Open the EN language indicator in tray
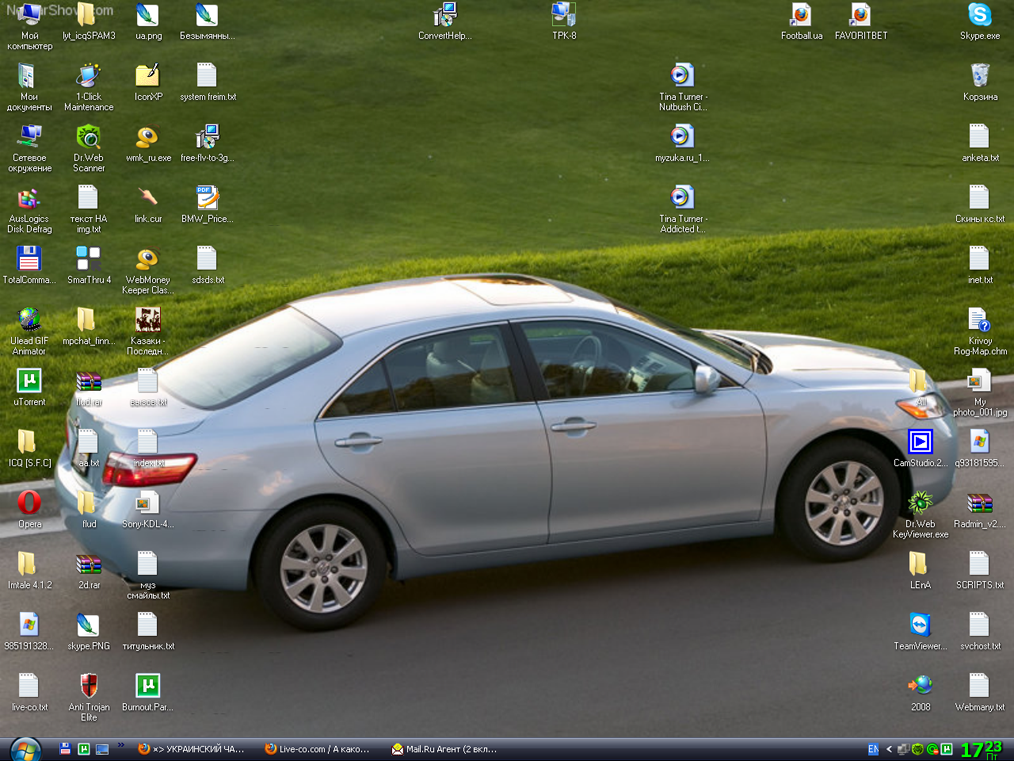The height and width of the screenshot is (761, 1014). [873, 749]
